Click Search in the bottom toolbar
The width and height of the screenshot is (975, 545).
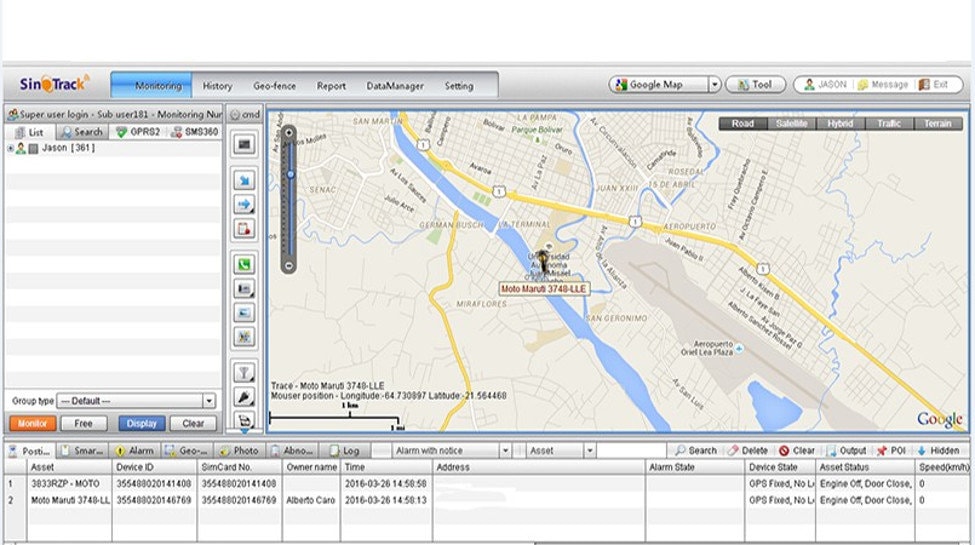pos(696,450)
